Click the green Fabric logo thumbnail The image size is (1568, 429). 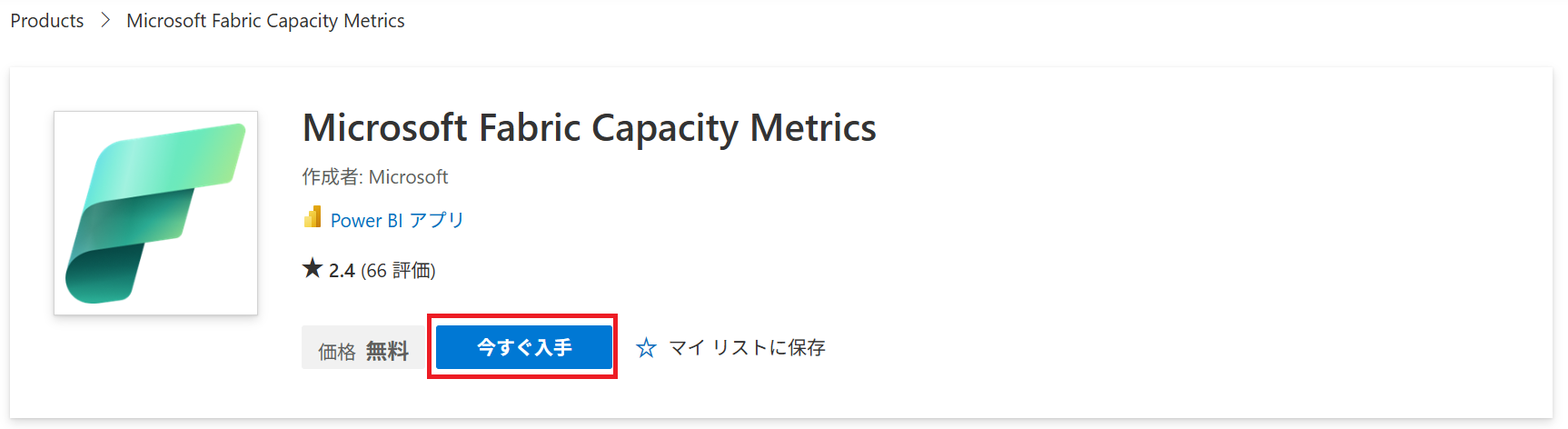[155, 214]
